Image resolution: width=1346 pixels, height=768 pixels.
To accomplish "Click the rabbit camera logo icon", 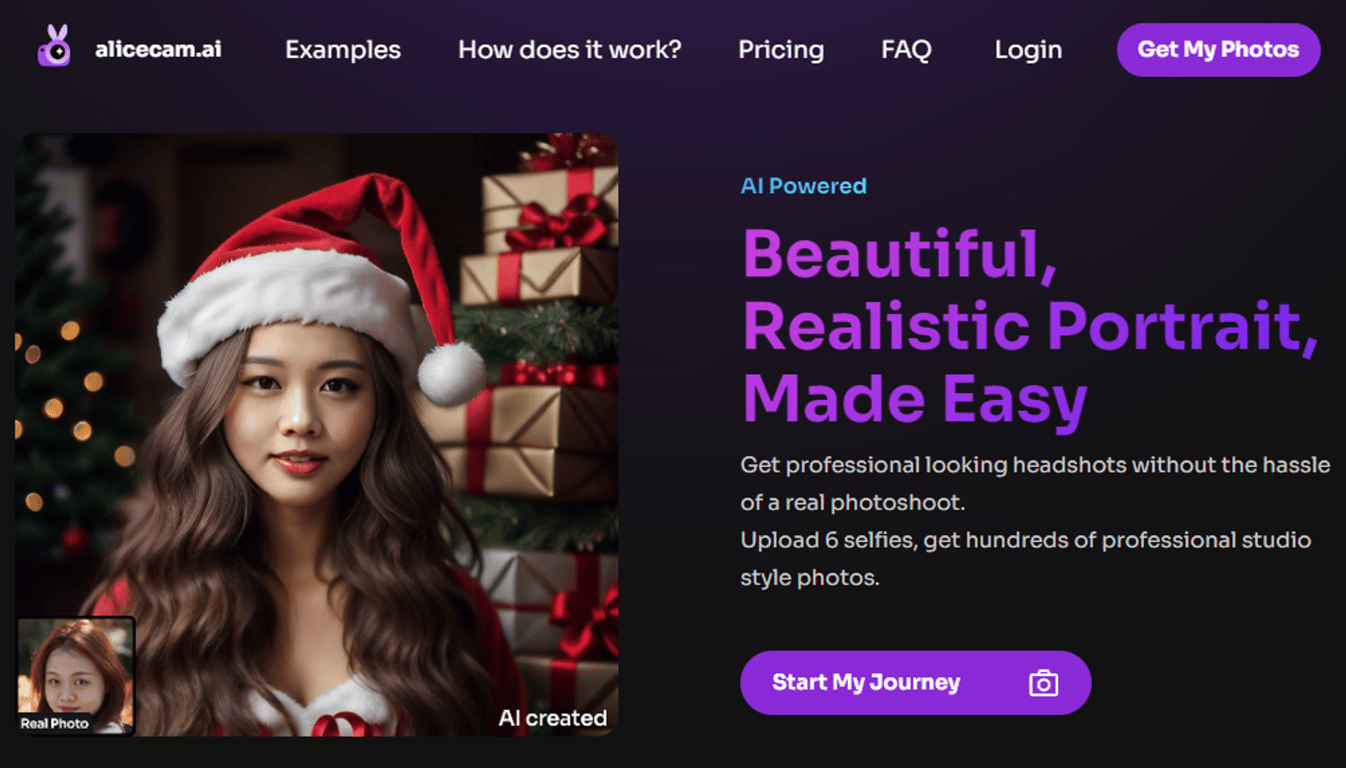I will click(x=54, y=47).
